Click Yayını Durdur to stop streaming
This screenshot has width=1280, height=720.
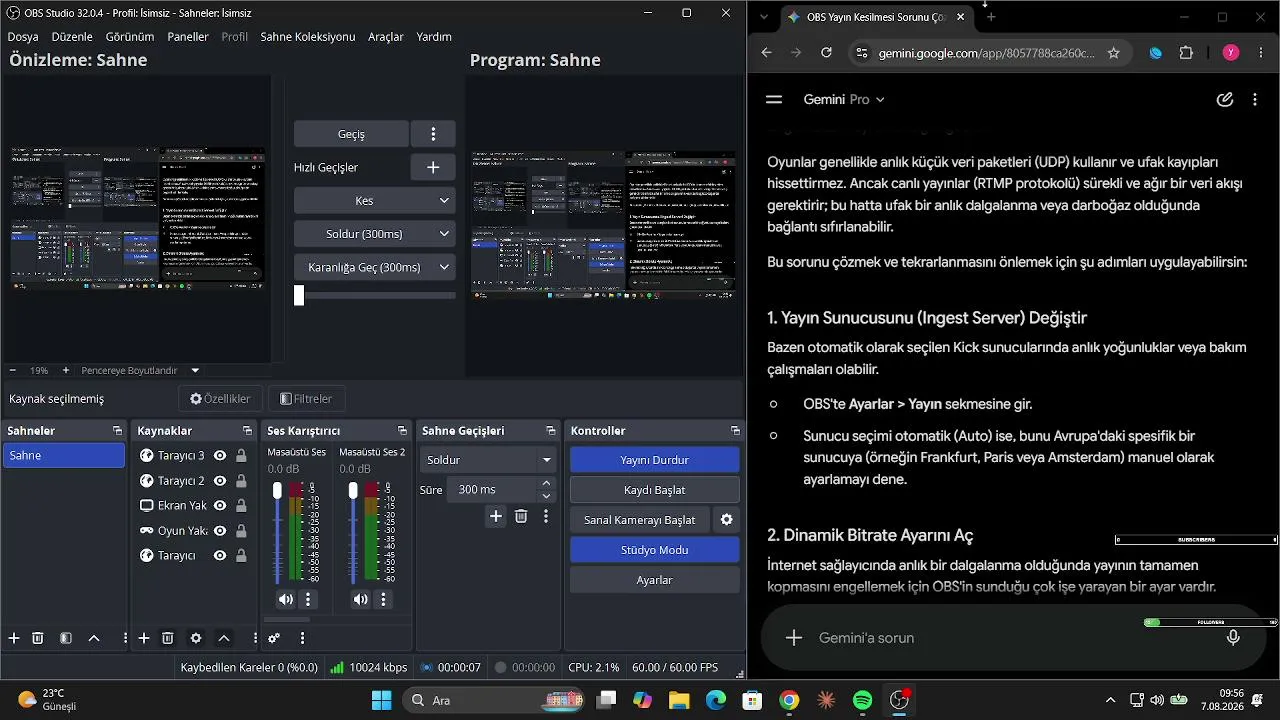[x=655, y=460]
